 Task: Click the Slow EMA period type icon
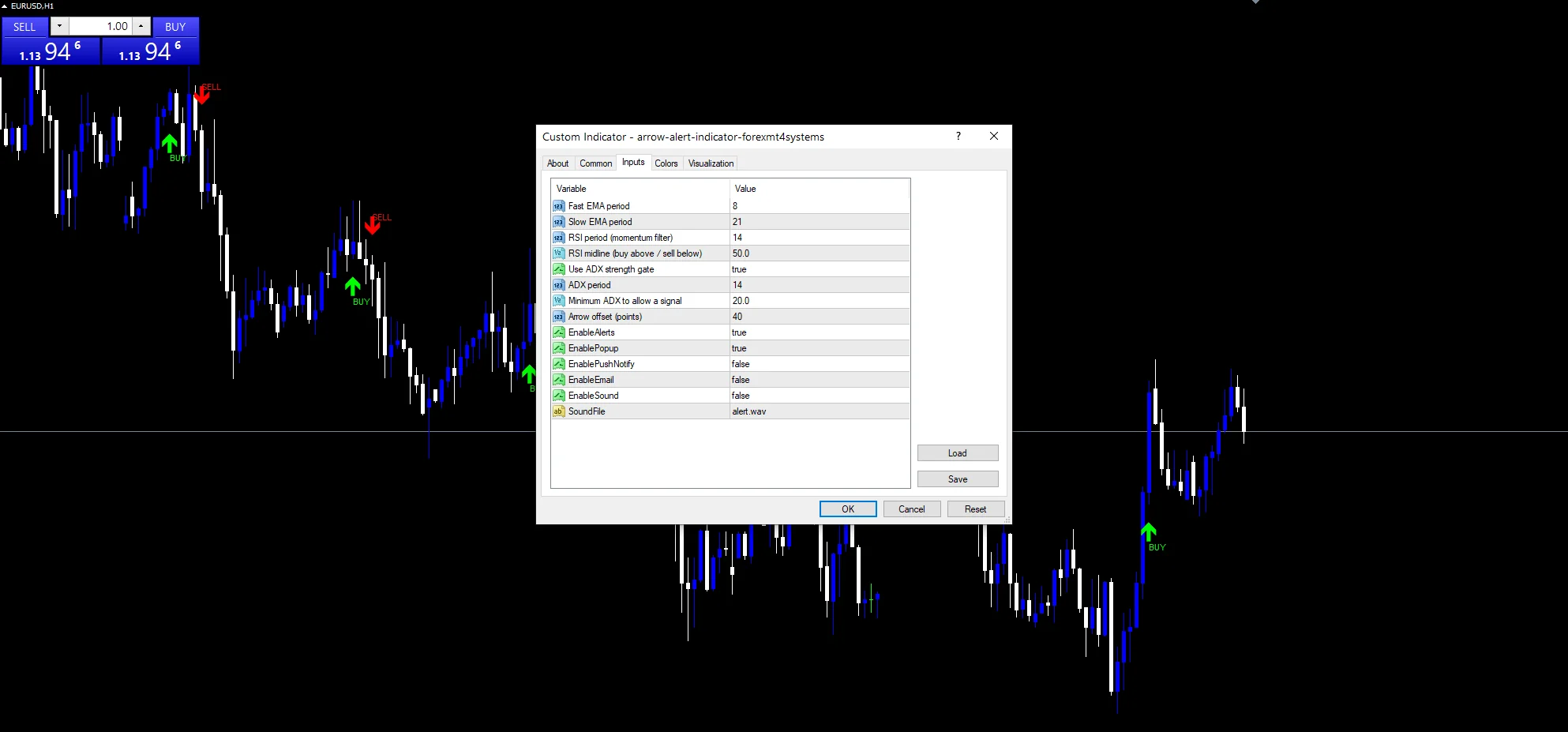click(x=559, y=222)
